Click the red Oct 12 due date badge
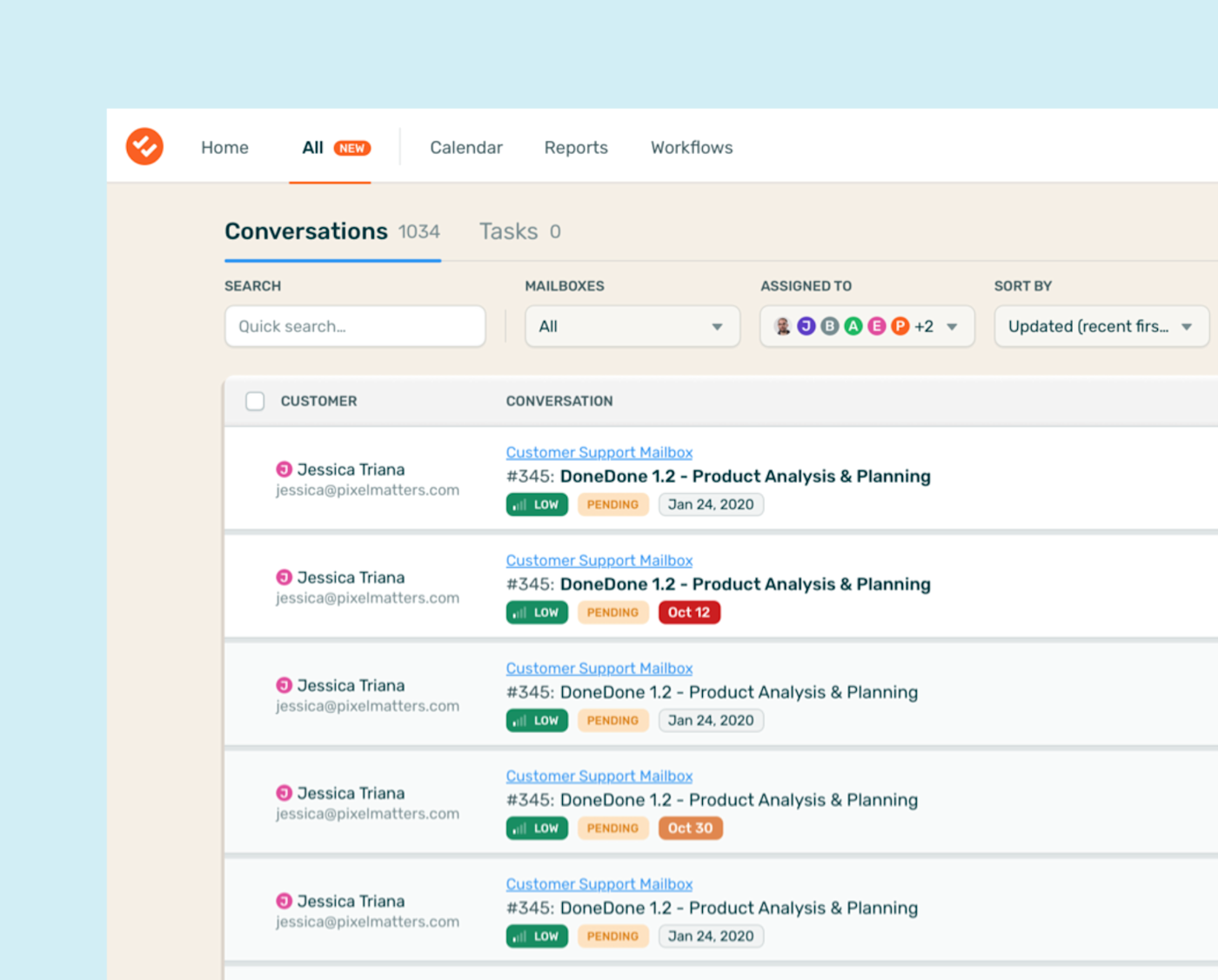The image size is (1218, 980). click(x=689, y=612)
